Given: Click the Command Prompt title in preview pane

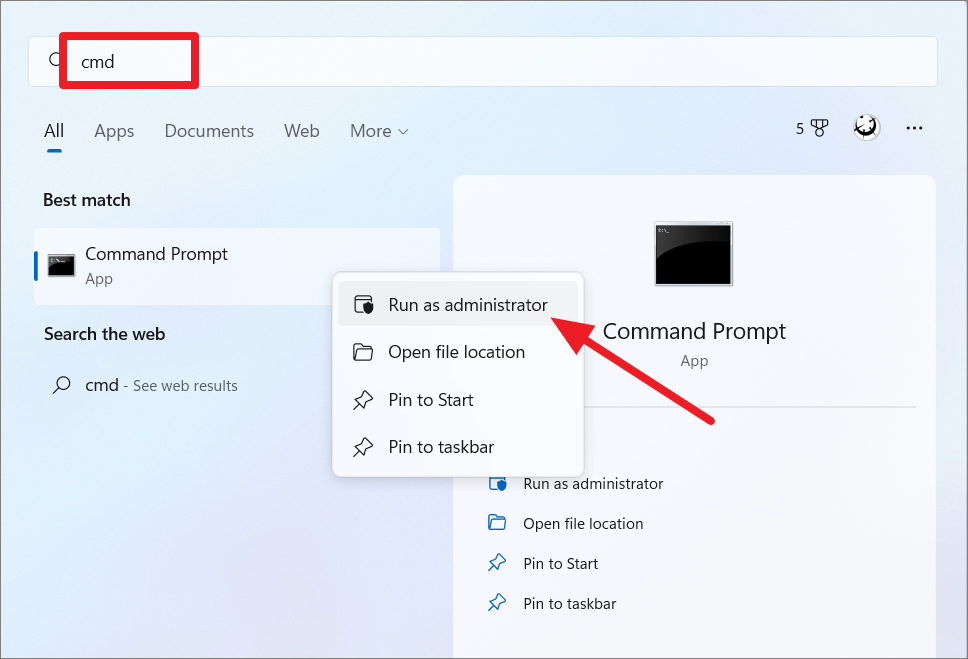Looking at the screenshot, I should pos(694,332).
